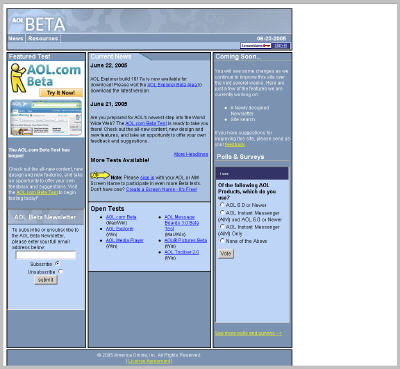Select None of the Above poll option
The image size is (400, 369).
(x=222, y=240)
